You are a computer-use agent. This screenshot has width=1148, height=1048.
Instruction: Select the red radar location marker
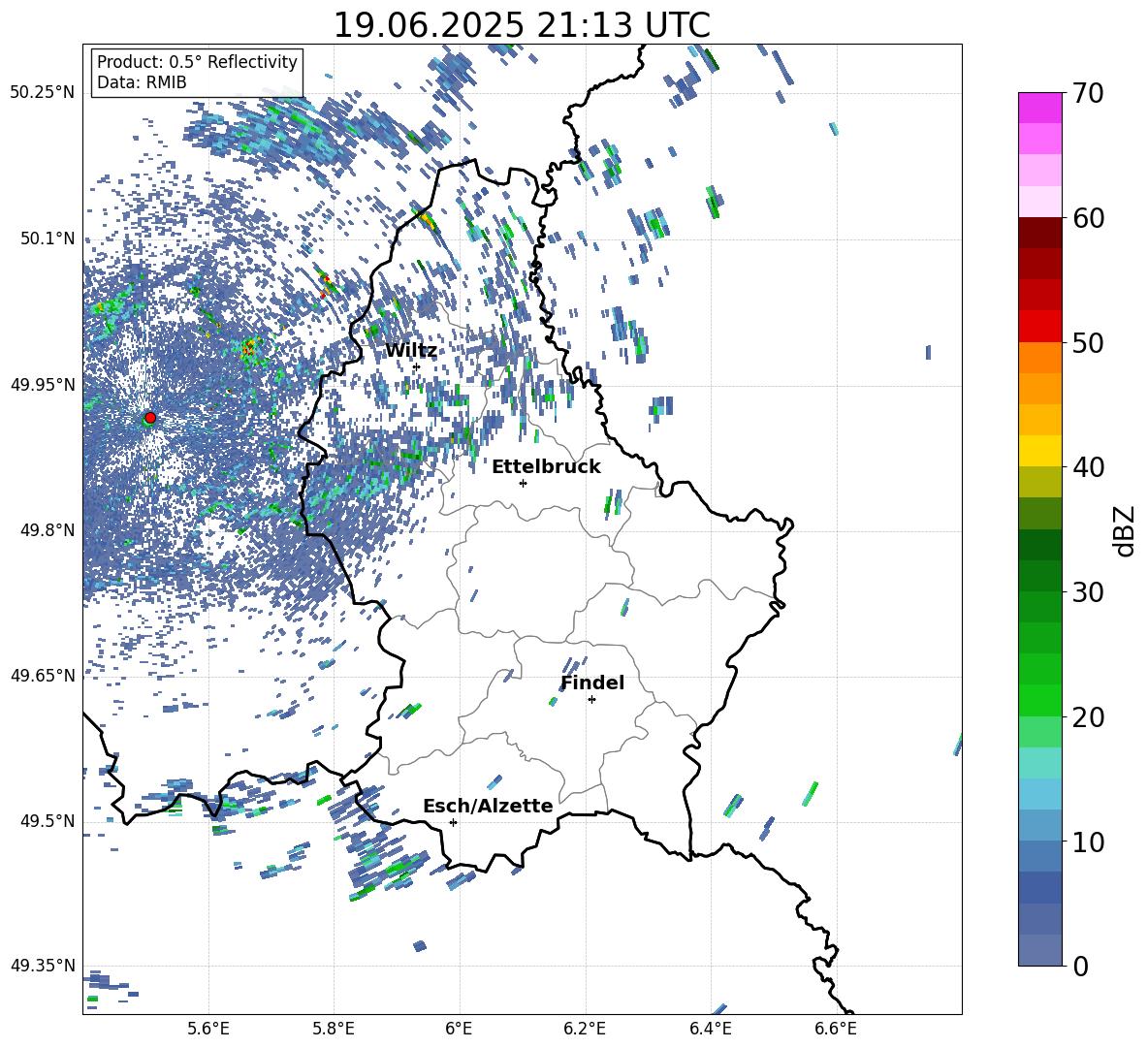(x=150, y=418)
